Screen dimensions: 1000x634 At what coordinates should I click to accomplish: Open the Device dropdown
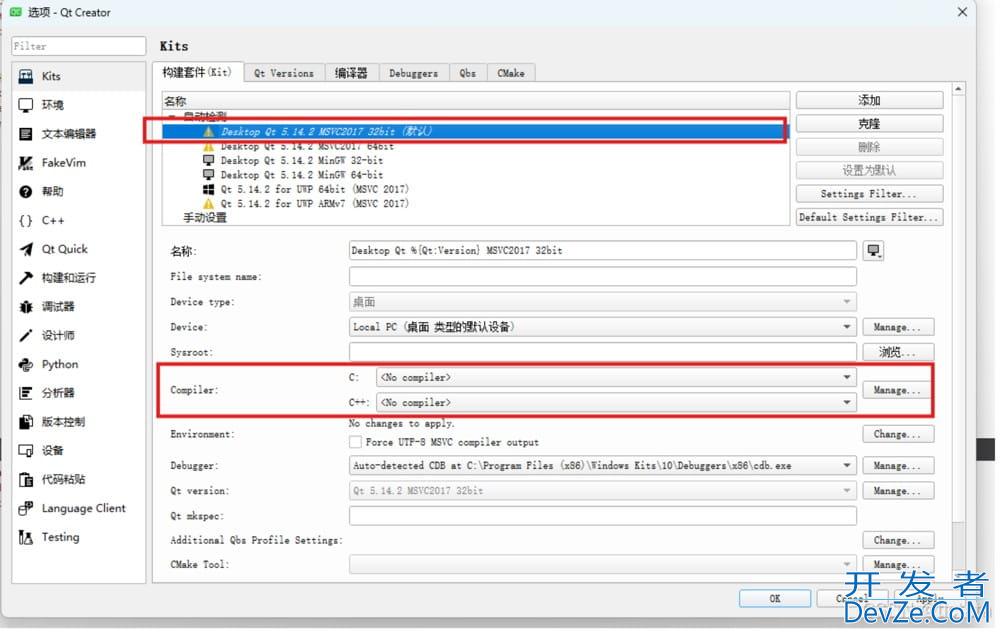click(x=603, y=328)
